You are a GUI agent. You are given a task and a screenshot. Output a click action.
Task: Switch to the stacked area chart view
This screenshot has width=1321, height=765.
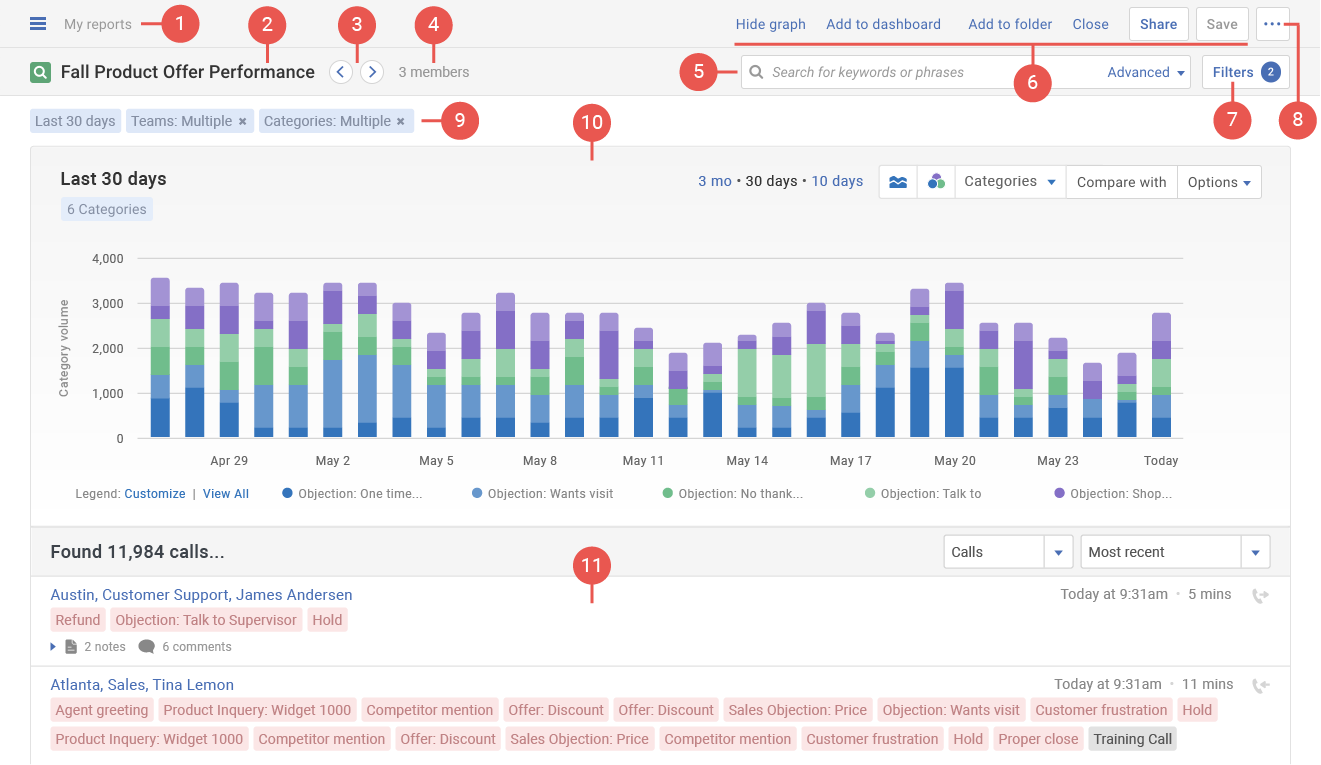(x=898, y=182)
